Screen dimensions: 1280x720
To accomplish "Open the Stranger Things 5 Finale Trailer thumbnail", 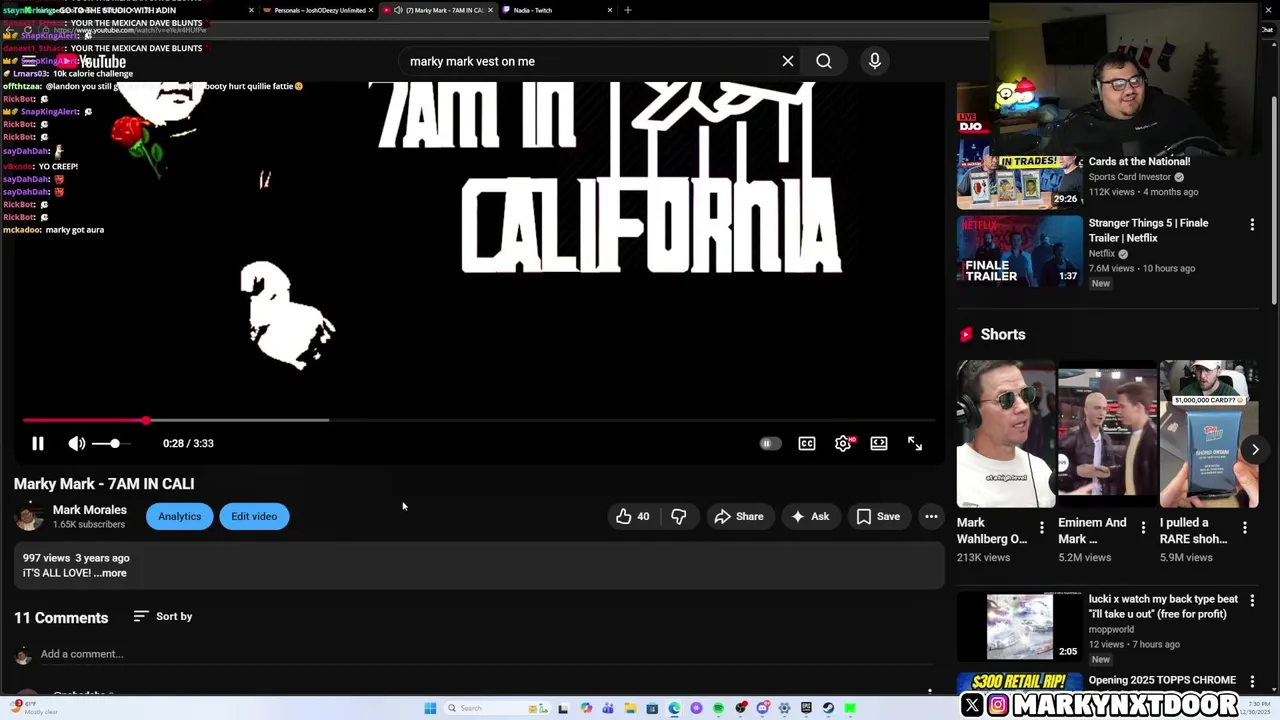I will (x=1019, y=251).
